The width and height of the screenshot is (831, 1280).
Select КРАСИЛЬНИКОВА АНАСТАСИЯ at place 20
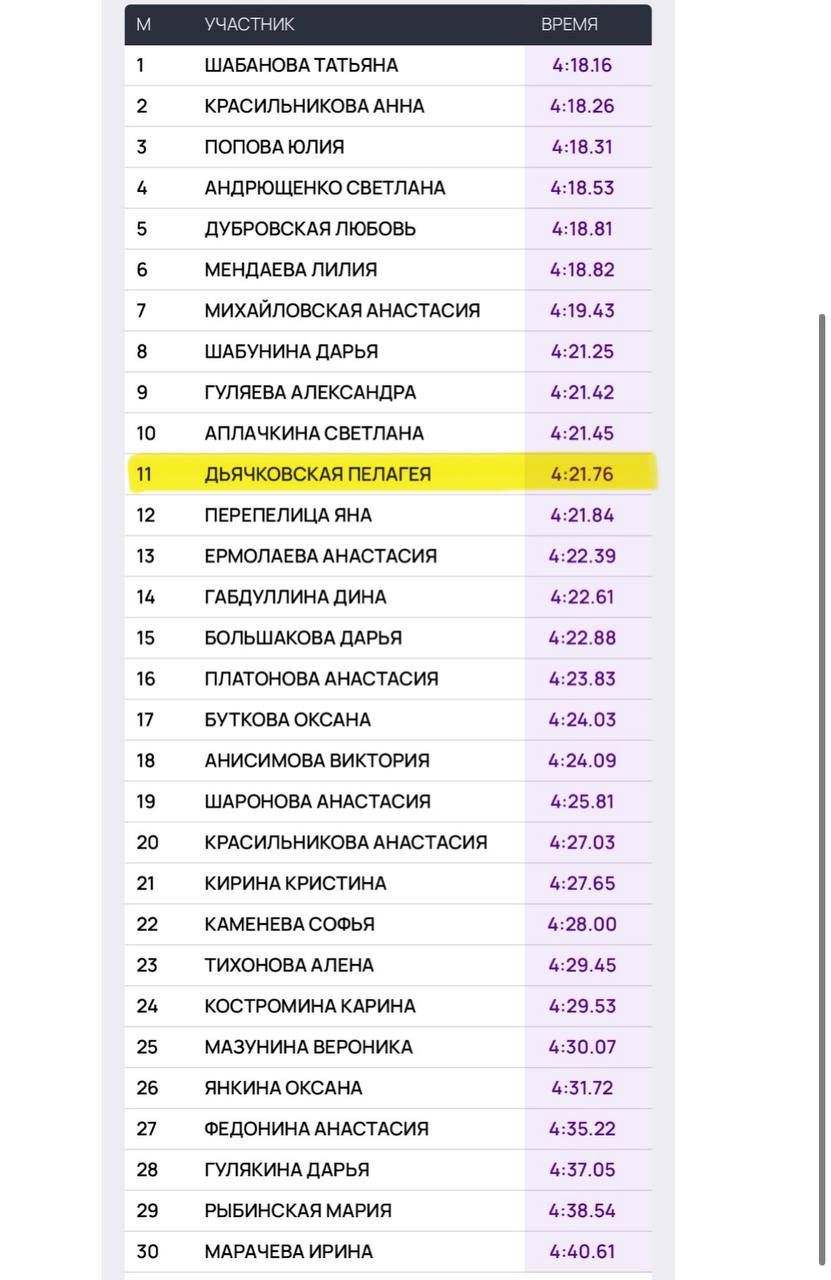click(345, 842)
